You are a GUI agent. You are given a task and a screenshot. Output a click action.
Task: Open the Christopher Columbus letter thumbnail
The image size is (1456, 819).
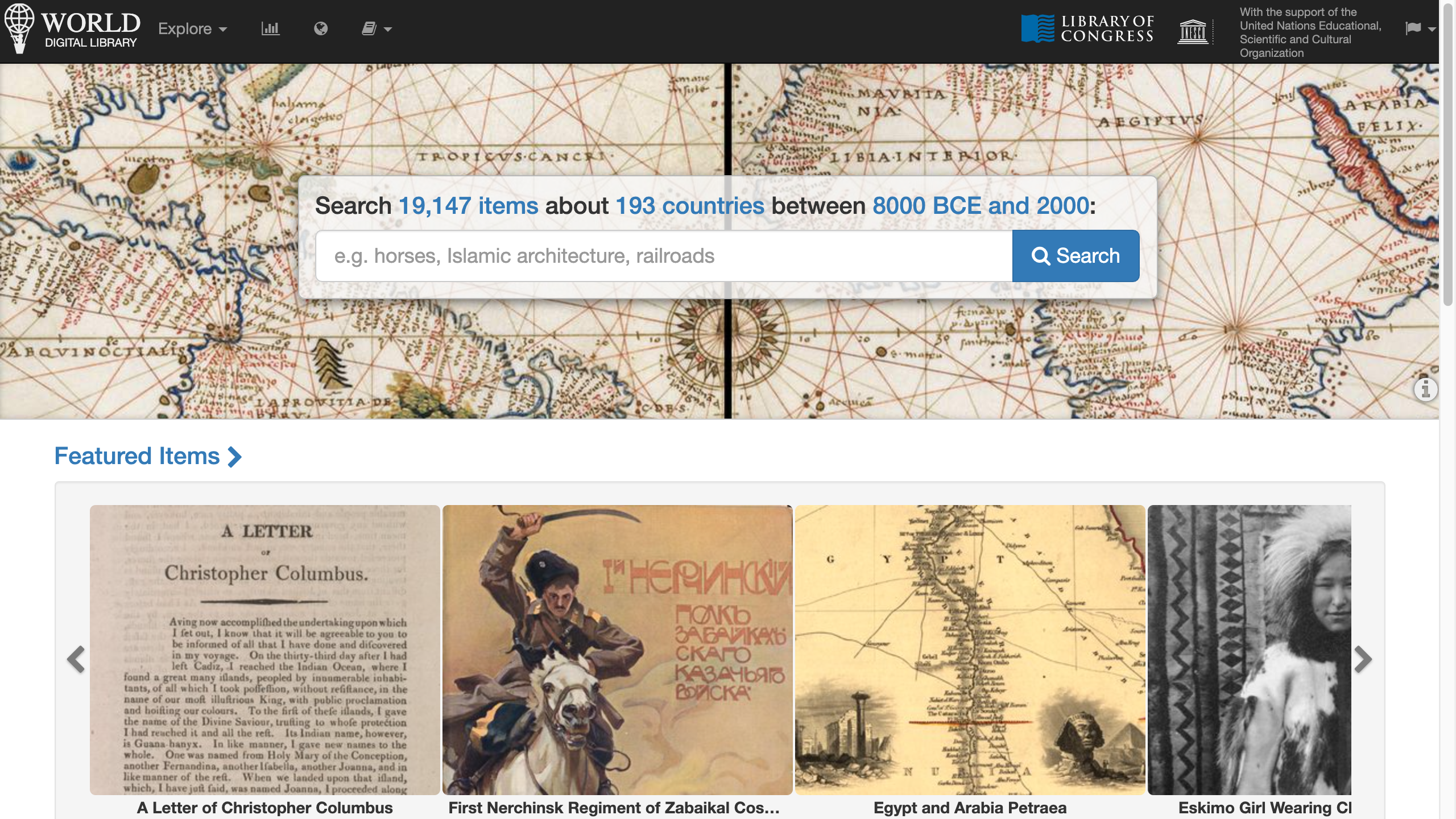tap(265, 650)
